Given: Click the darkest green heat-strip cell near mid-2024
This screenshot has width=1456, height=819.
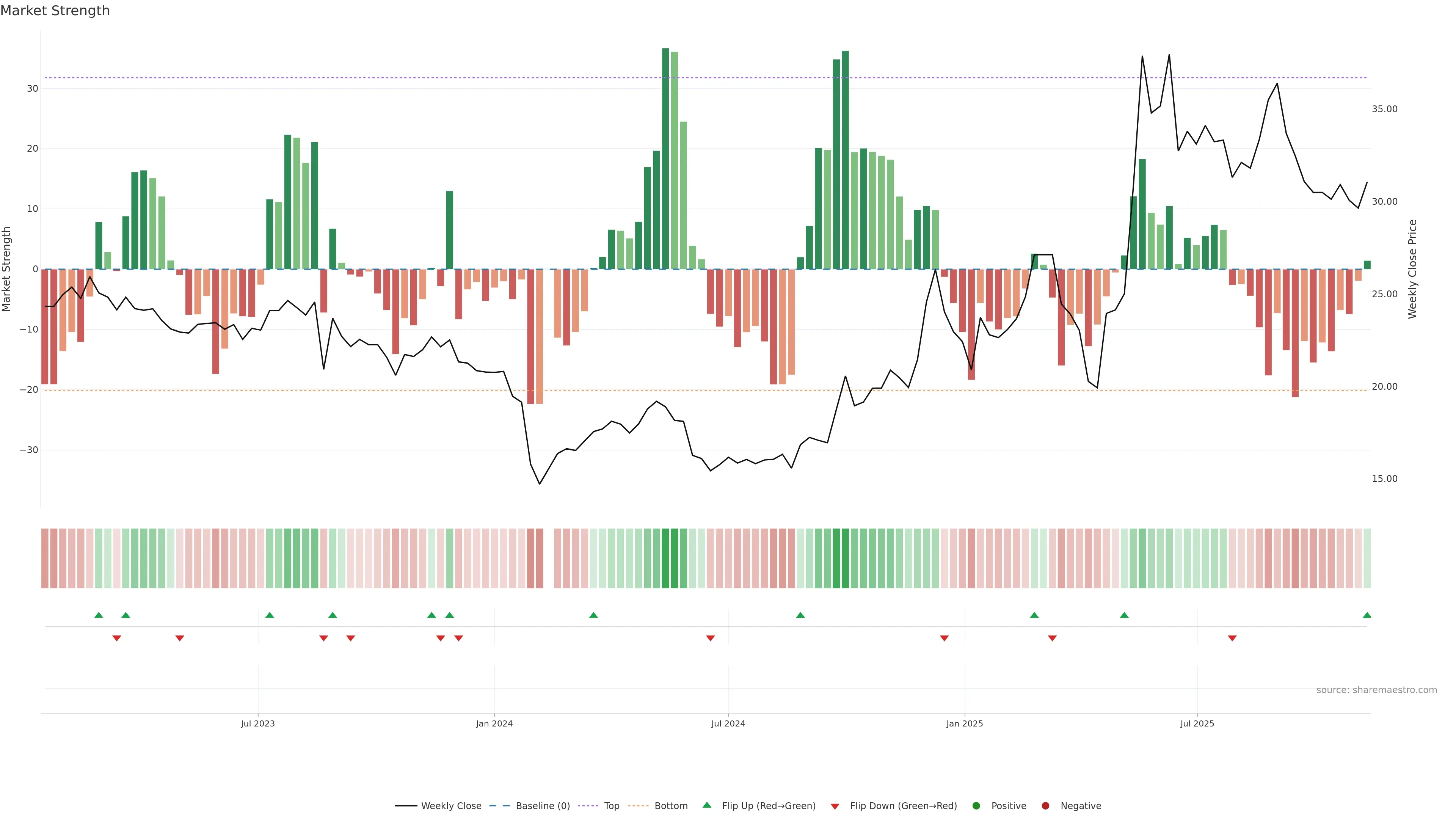Looking at the screenshot, I should [x=665, y=559].
